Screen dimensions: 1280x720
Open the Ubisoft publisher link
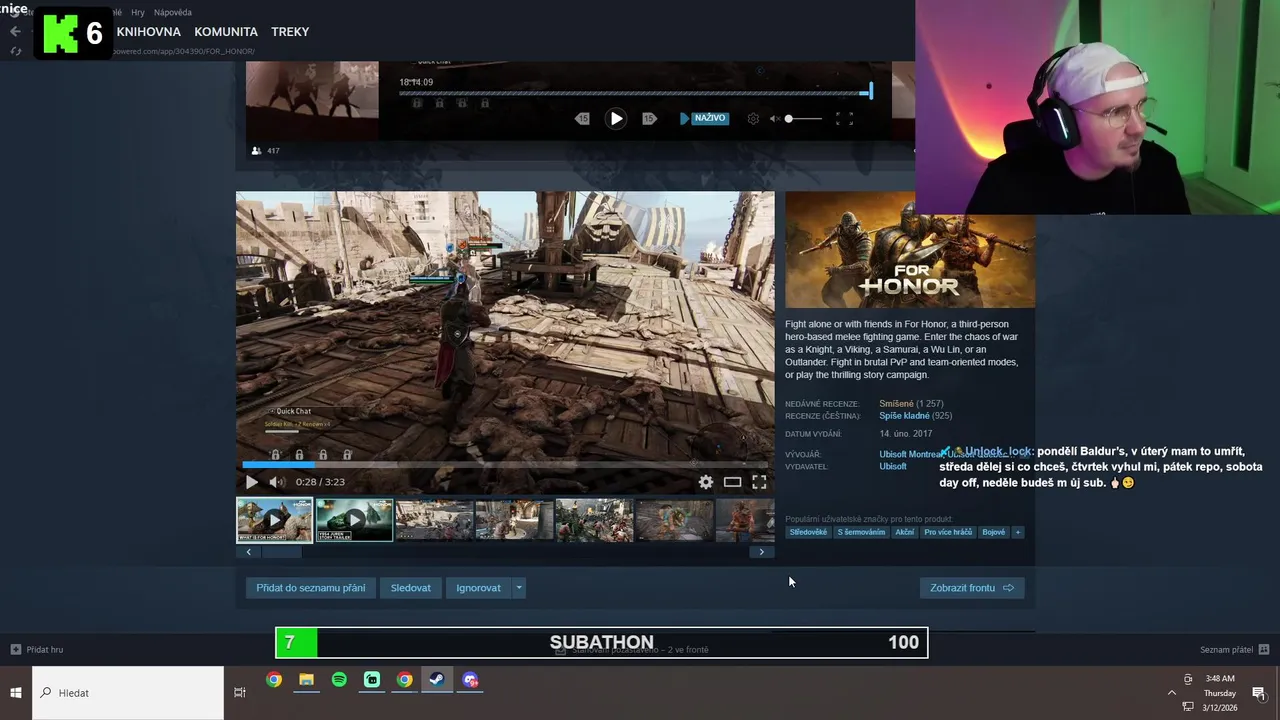[893, 466]
